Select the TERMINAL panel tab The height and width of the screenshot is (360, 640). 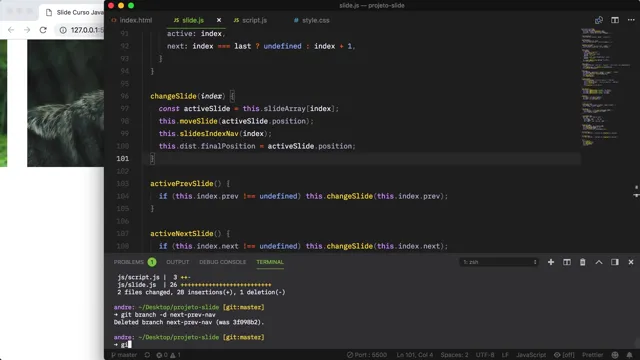coord(270,262)
